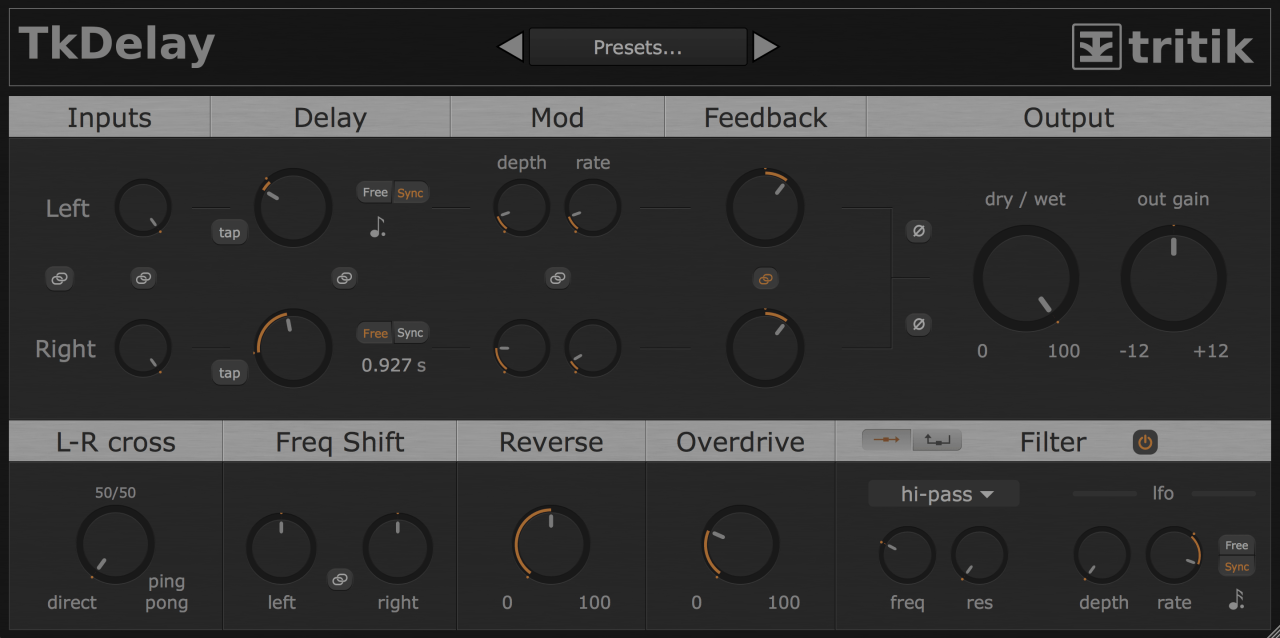Click the ping pong label
This screenshot has width=1280, height=638.
(x=167, y=592)
